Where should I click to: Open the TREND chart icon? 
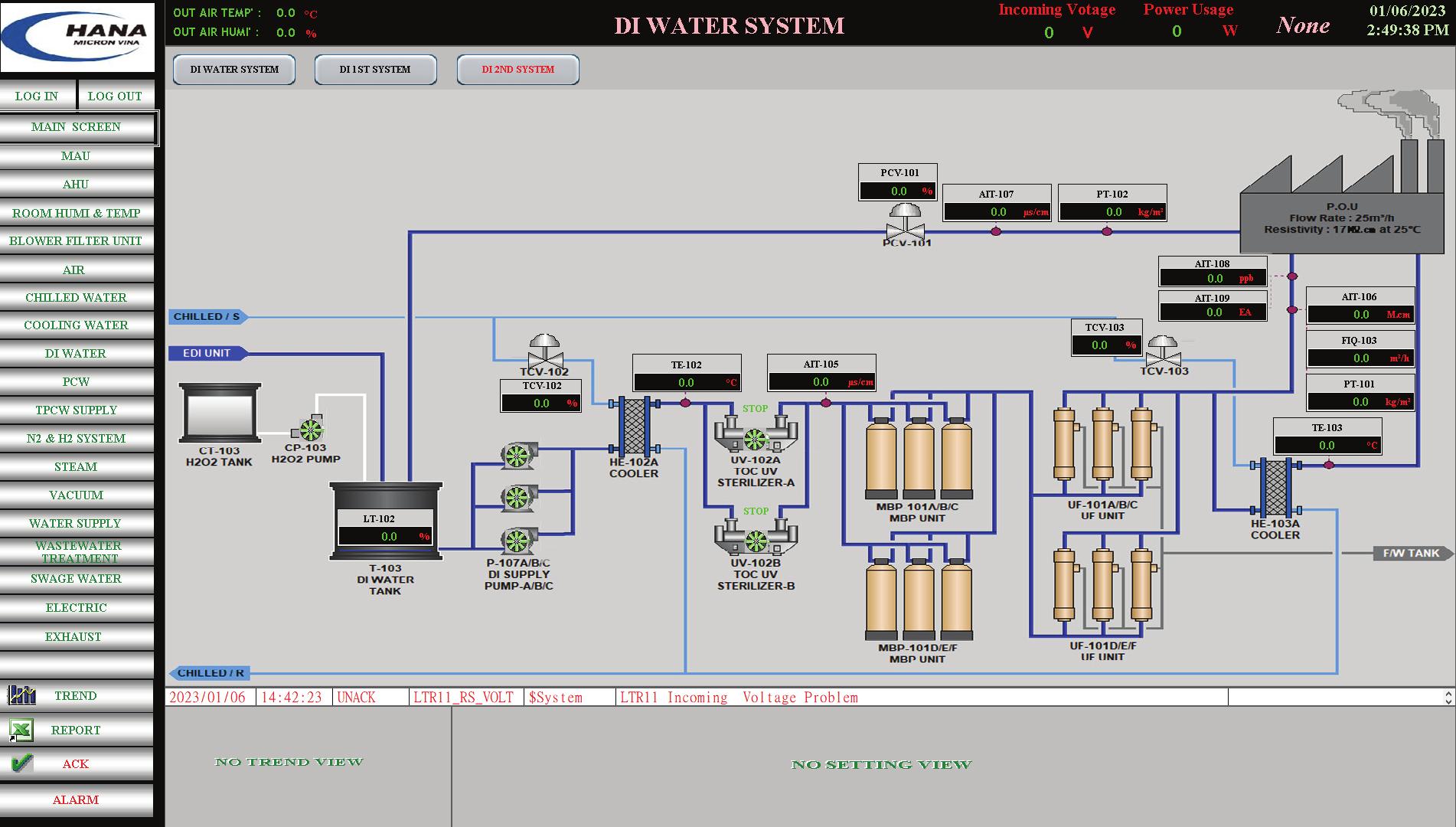tap(21, 695)
